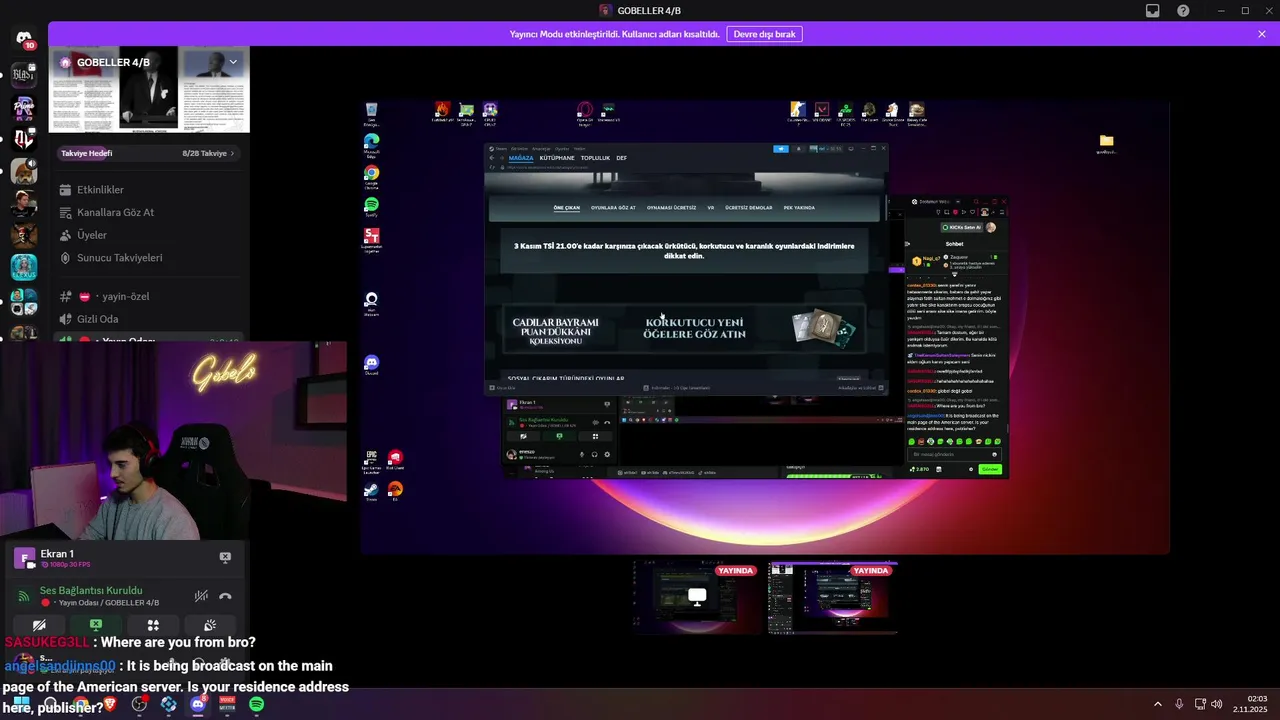Open Discord home direct messages icon
1280x720 pixels.
(x=24, y=39)
